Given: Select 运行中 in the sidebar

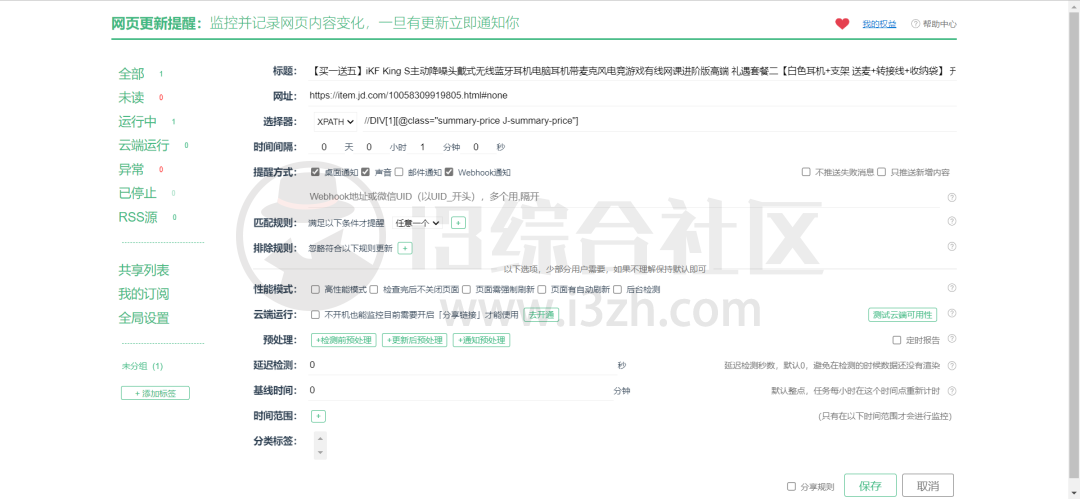Looking at the screenshot, I should (138, 122).
